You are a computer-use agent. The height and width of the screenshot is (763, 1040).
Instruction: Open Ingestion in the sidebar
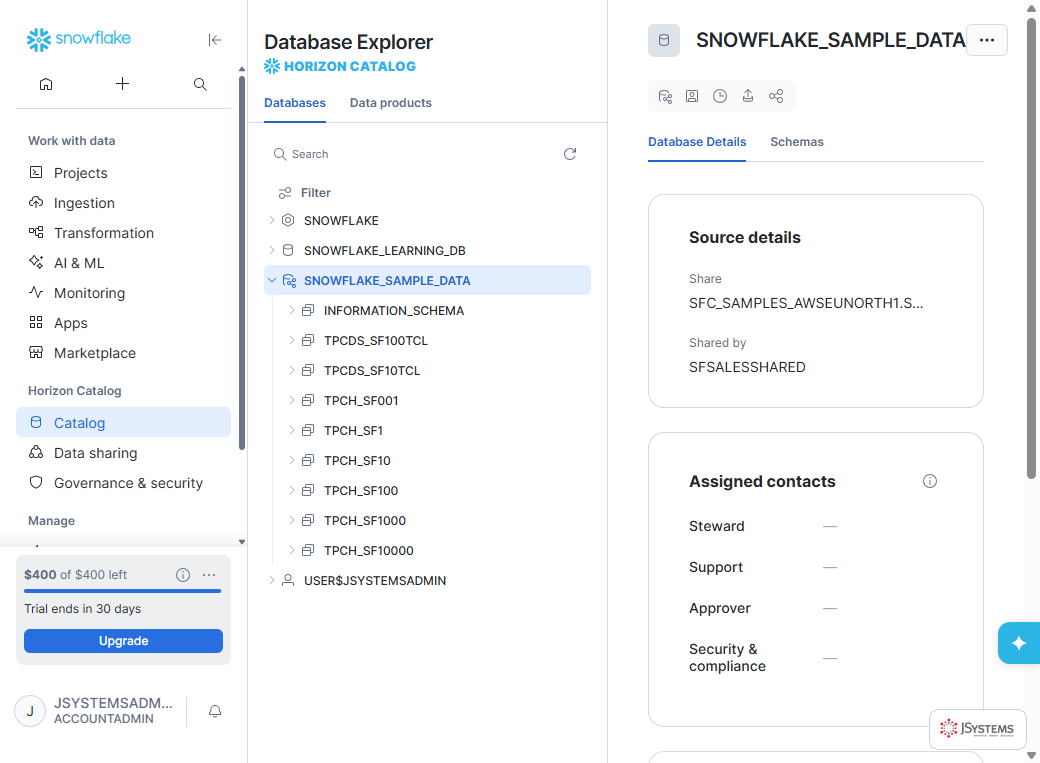[123, 202]
